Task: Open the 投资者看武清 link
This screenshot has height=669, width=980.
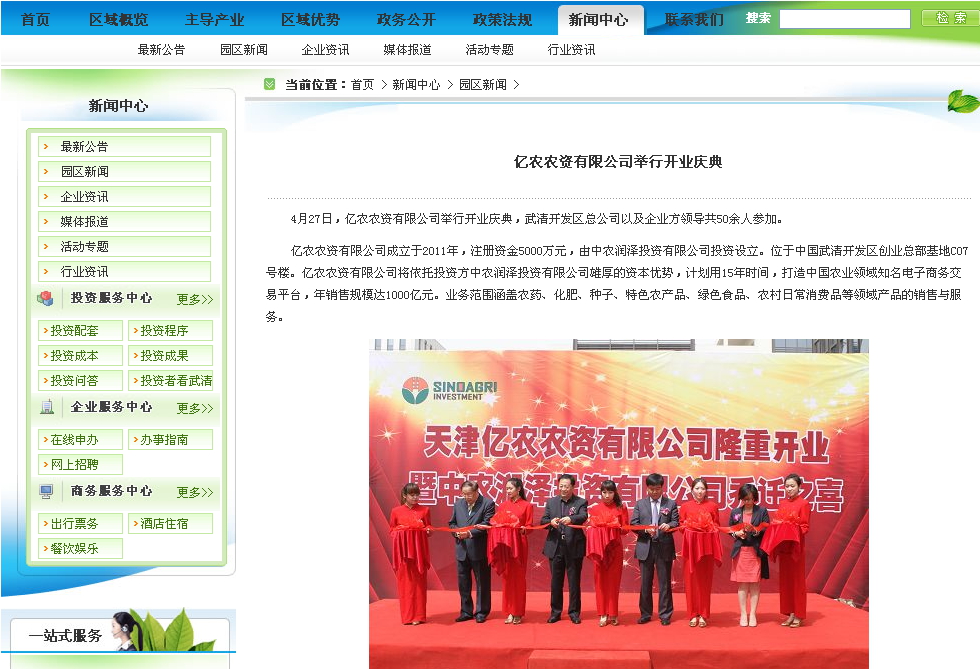Action: 171,381
